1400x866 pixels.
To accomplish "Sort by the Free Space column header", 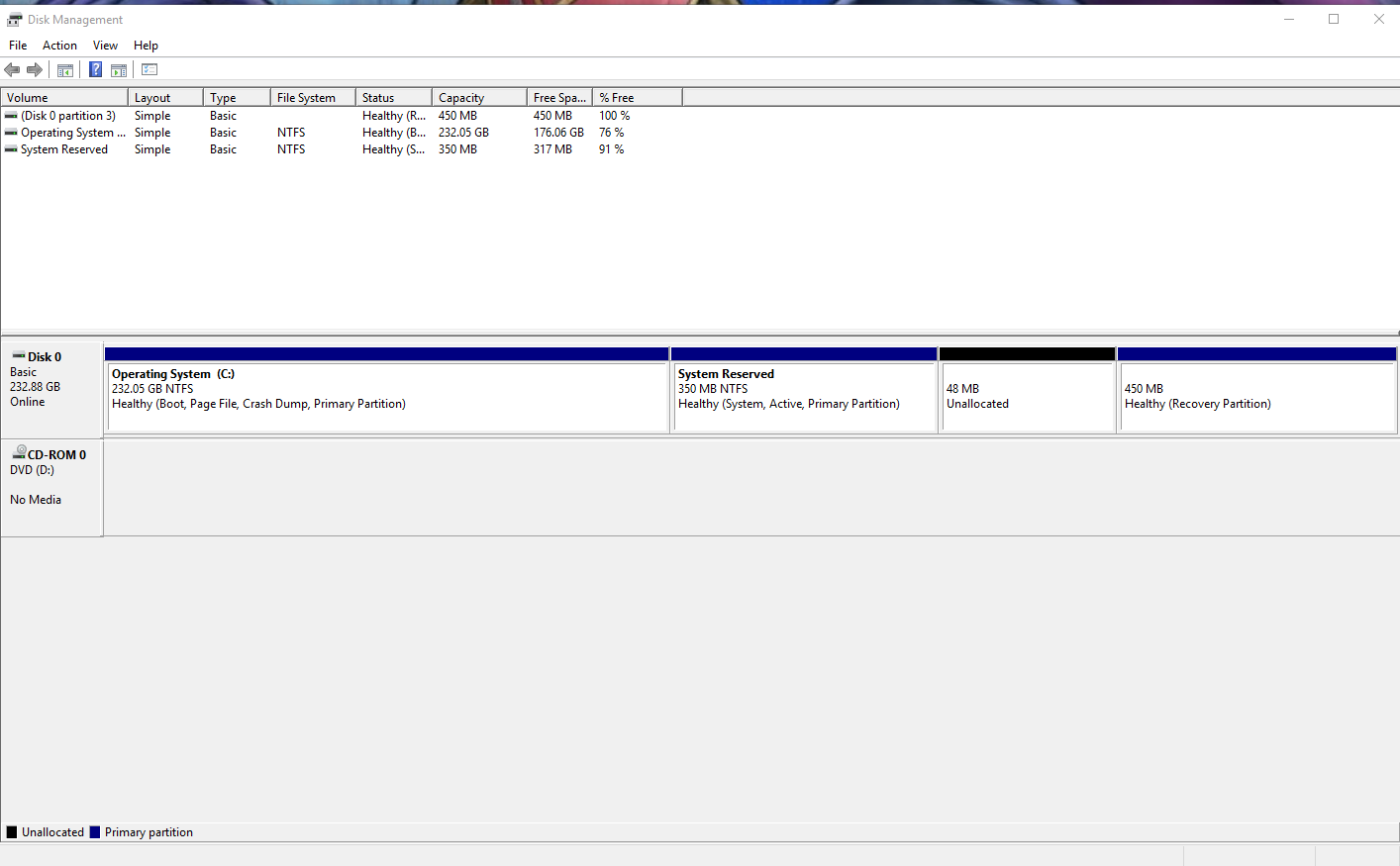I will point(559,97).
